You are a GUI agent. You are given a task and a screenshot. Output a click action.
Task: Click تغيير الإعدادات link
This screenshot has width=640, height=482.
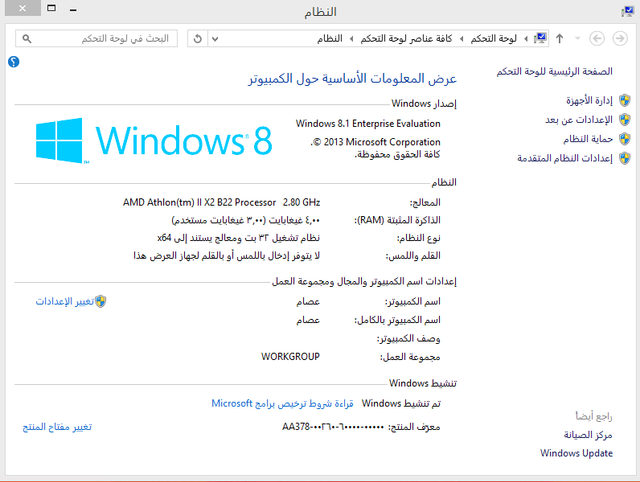tap(64, 301)
